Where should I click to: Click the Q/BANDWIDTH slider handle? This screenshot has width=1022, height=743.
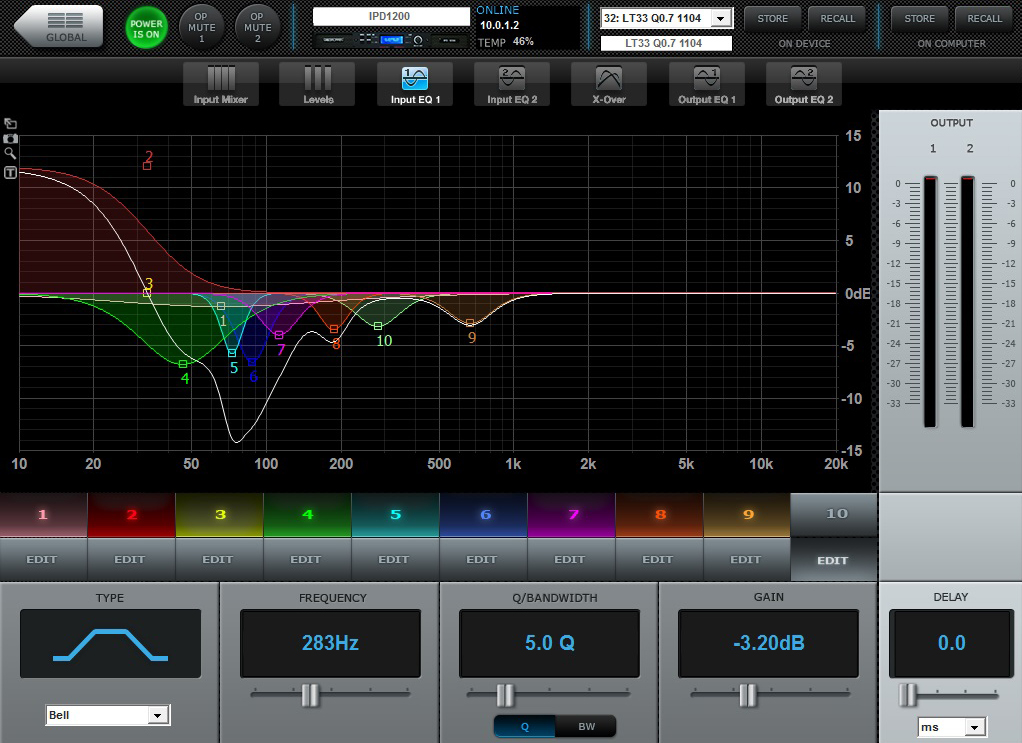504,695
